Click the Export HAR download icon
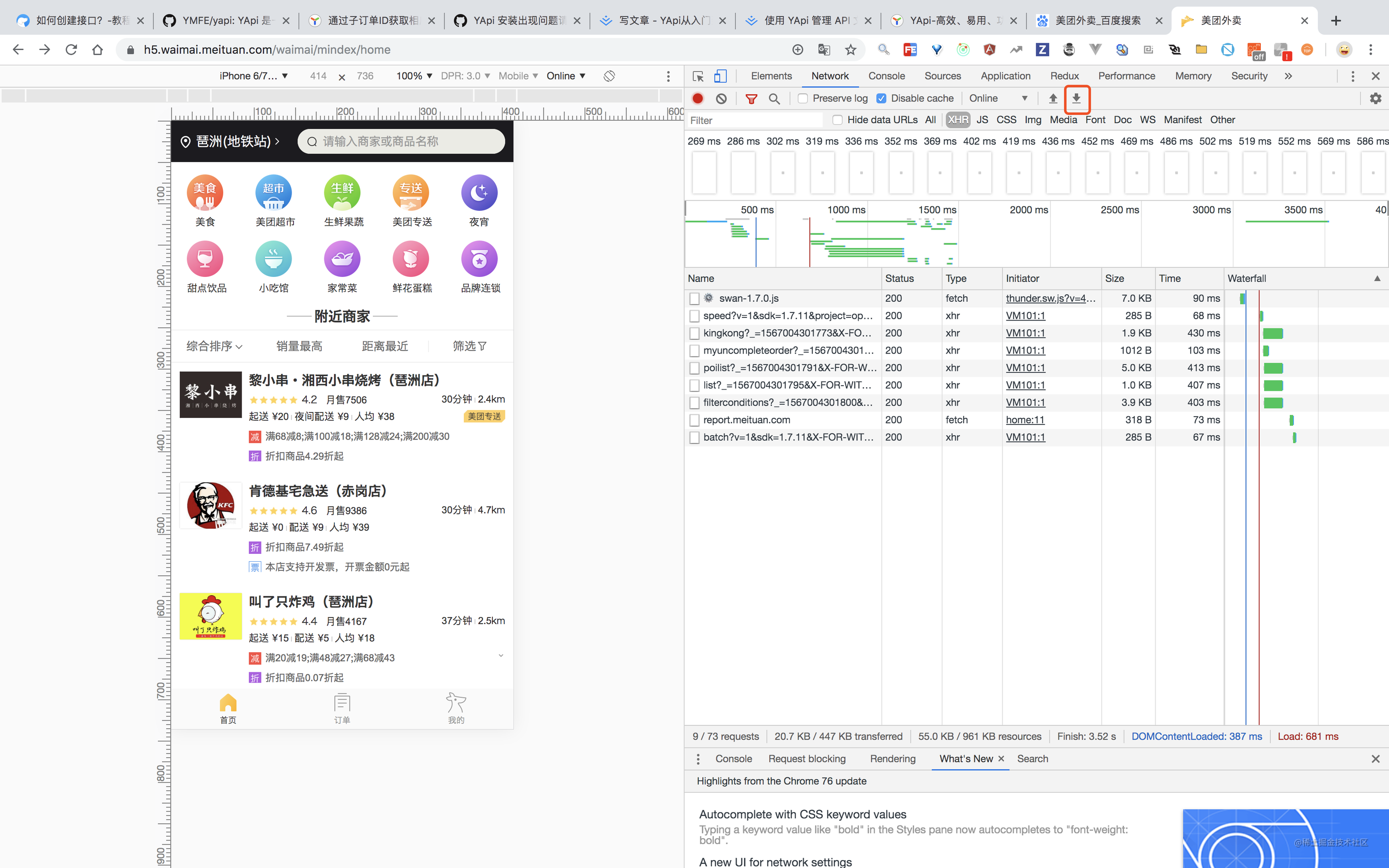The height and width of the screenshot is (868, 1389). [1076, 98]
